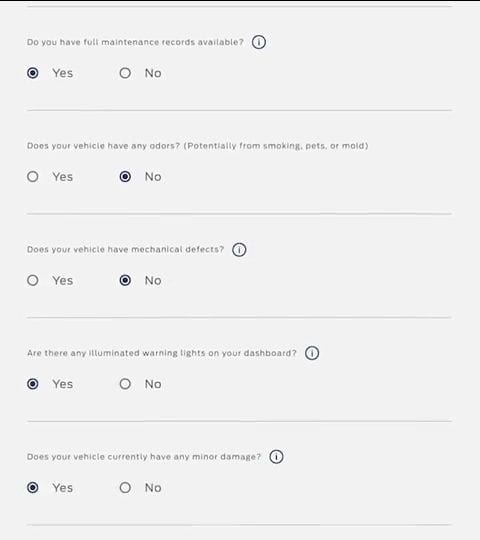Pick Yes for illuminated warning lights
Screen dimensions: 480x540
tap(33, 384)
